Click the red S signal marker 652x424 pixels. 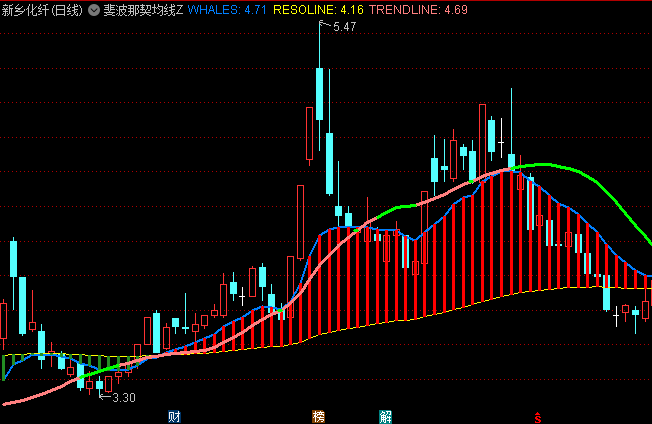tap(538, 417)
